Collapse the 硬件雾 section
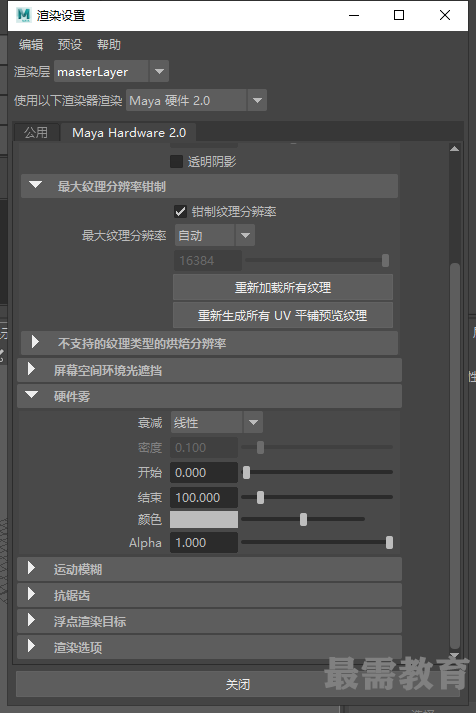This screenshot has width=476, height=713. pyautogui.click(x=209, y=396)
